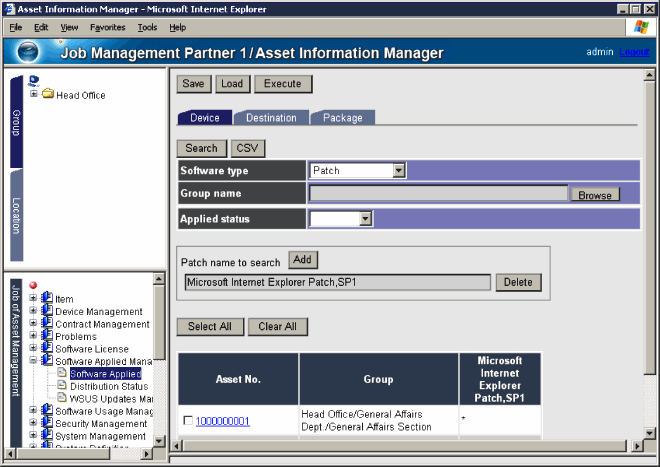Viewport: 660px width, 467px height.
Task: Click the Head Office folder icon
Action: [47, 95]
